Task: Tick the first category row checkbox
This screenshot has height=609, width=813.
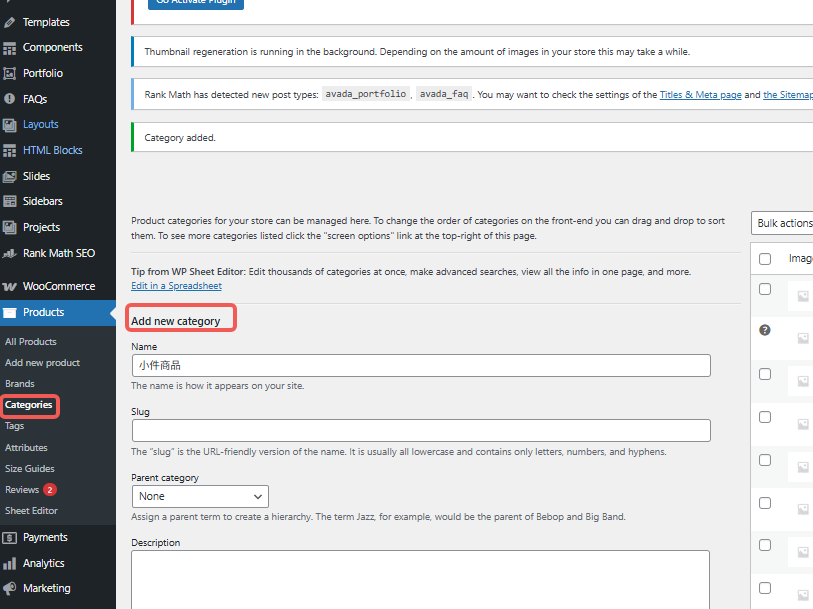Action: (x=765, y=289)
